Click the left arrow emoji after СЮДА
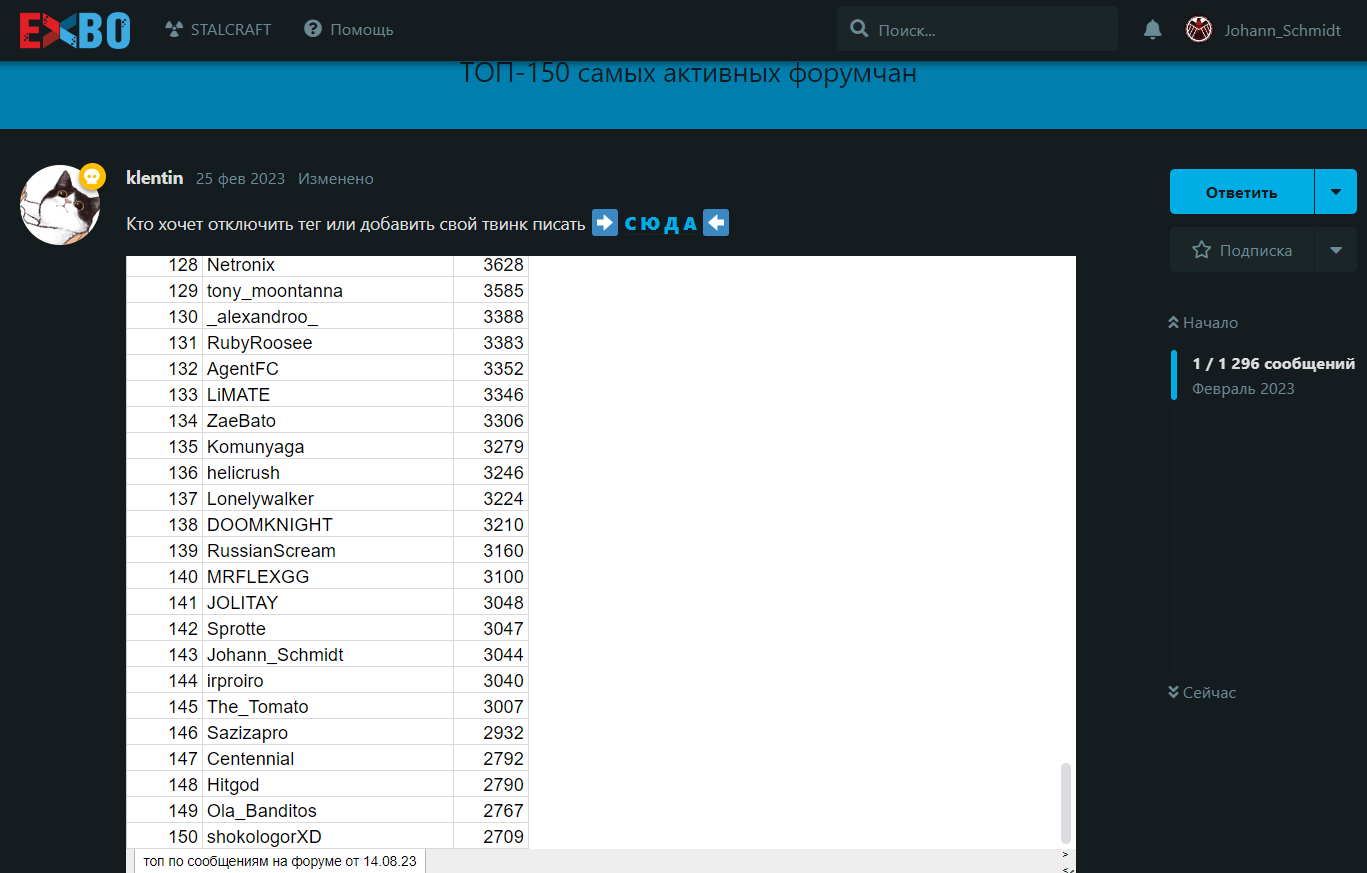Viewport: 1367px width, 873px height. click(716, 222)
